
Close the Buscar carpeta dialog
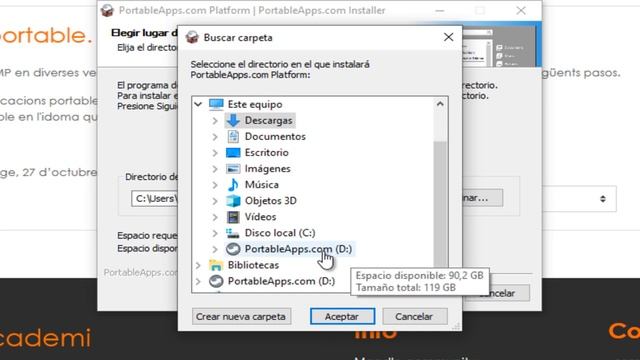pos(448,37)
